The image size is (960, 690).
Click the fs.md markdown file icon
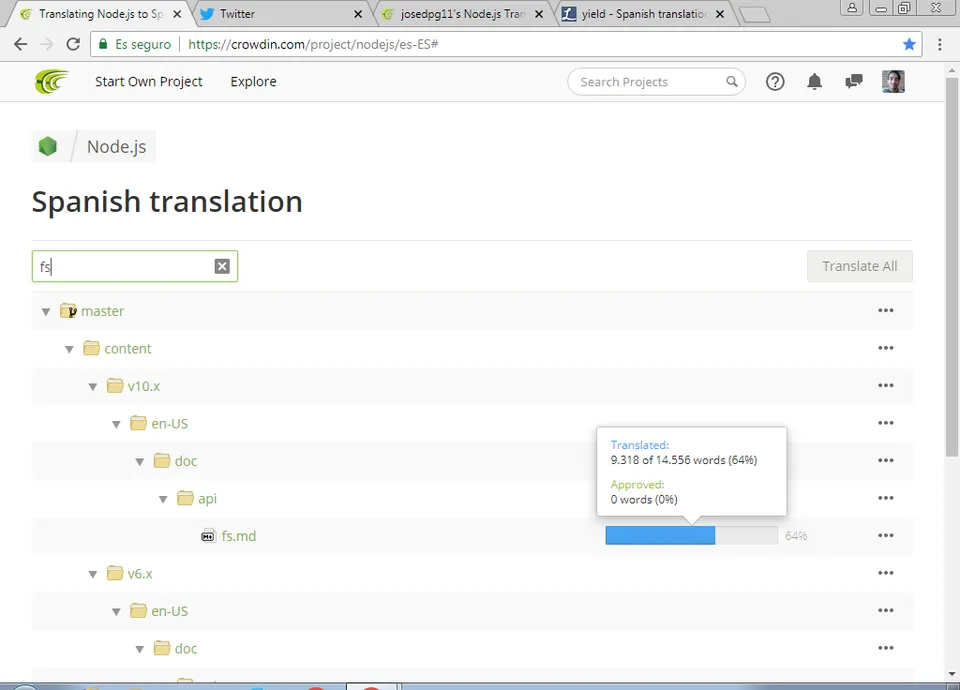click(x=208, y=536)
